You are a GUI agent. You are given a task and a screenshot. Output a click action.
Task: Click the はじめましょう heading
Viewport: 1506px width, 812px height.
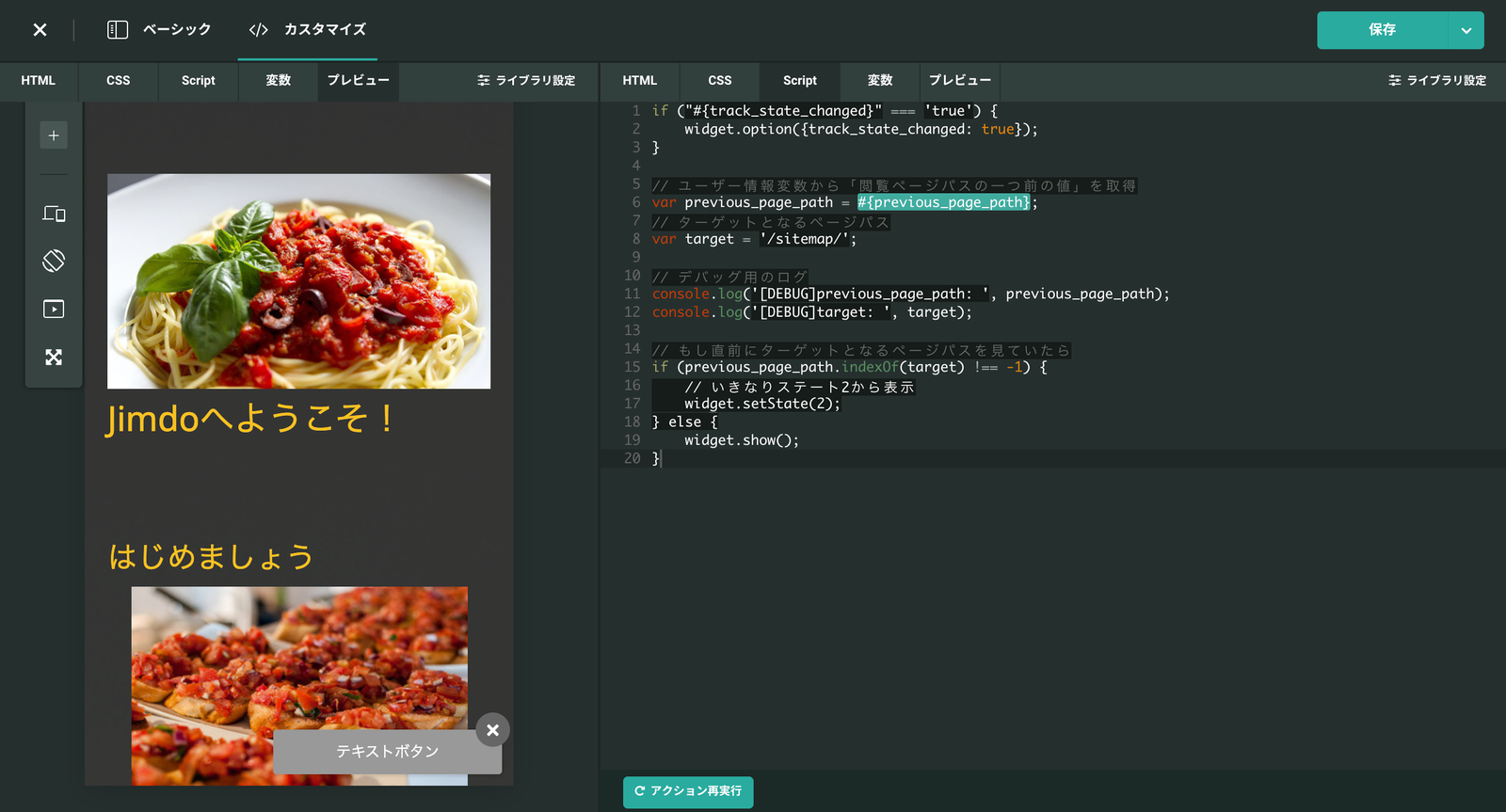(x=211, y=556)
